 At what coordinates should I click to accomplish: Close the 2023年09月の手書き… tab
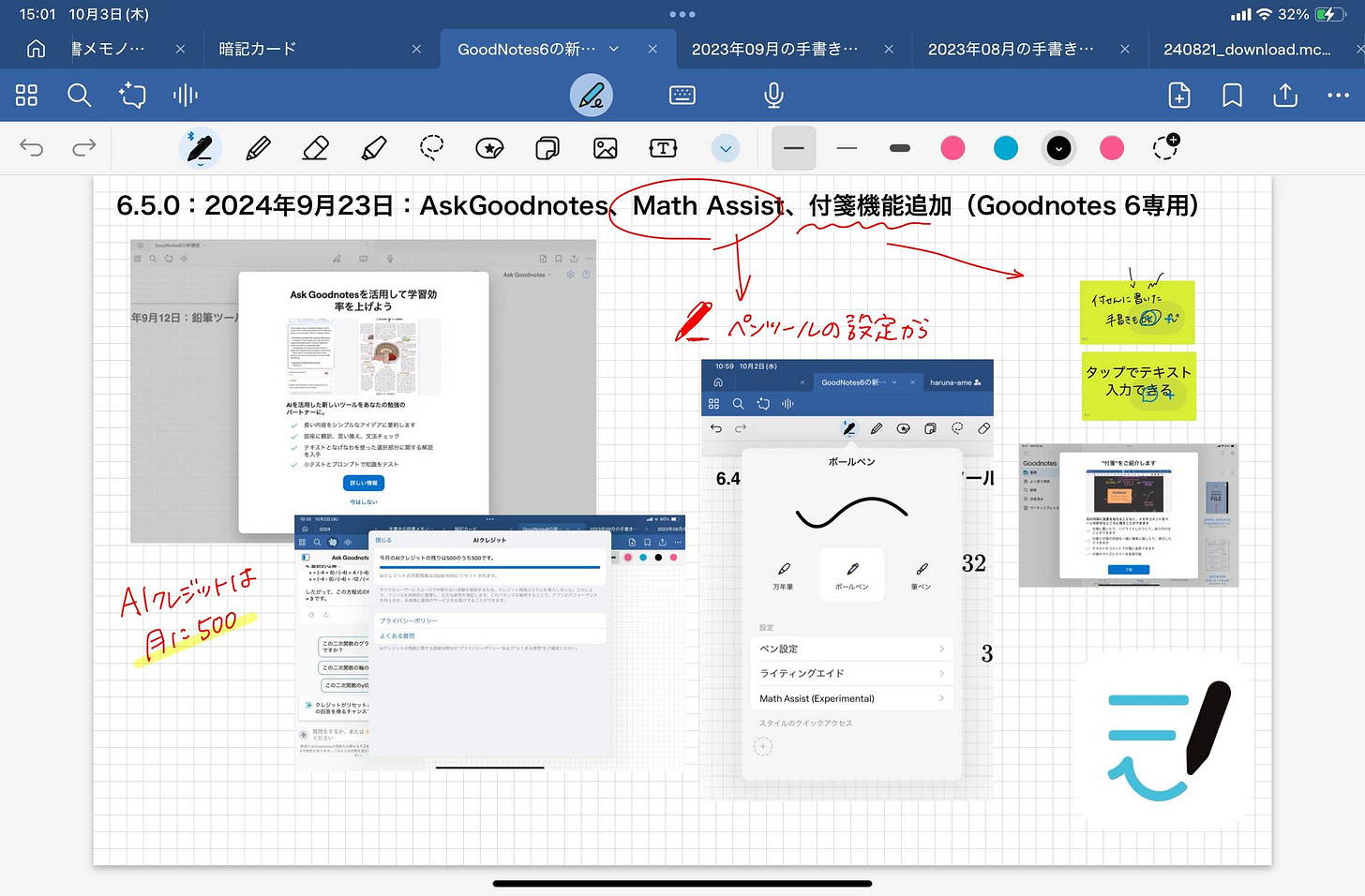889,49
